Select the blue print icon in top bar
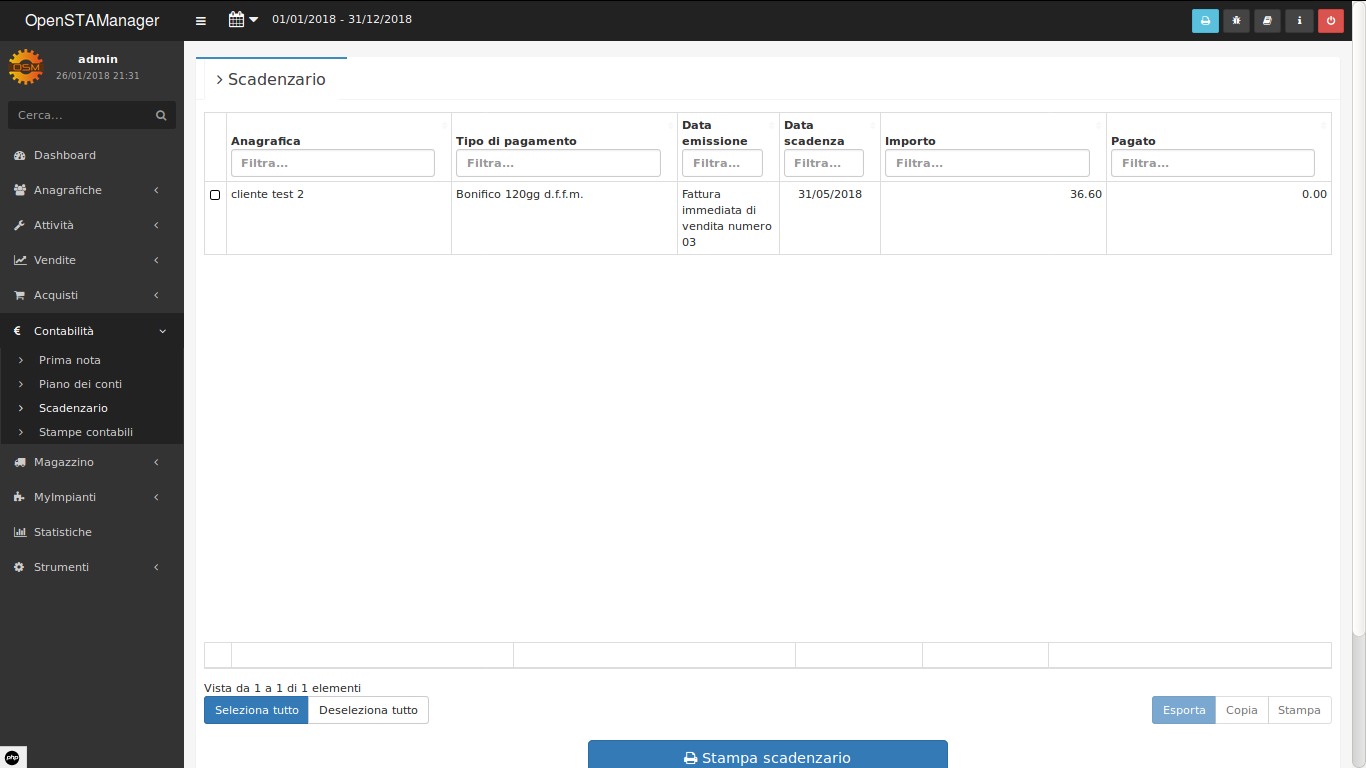1366x768 pixels. (1205, 20)
